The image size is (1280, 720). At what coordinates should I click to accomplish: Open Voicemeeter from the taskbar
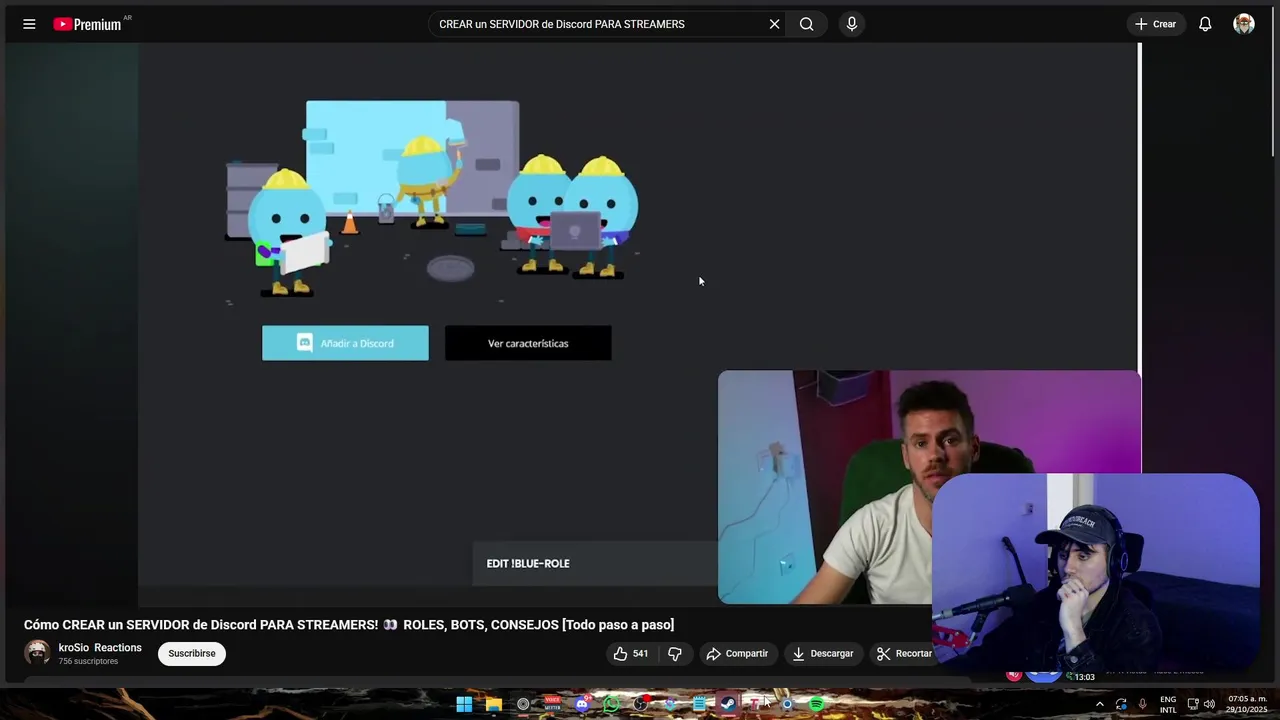[553, 704]
